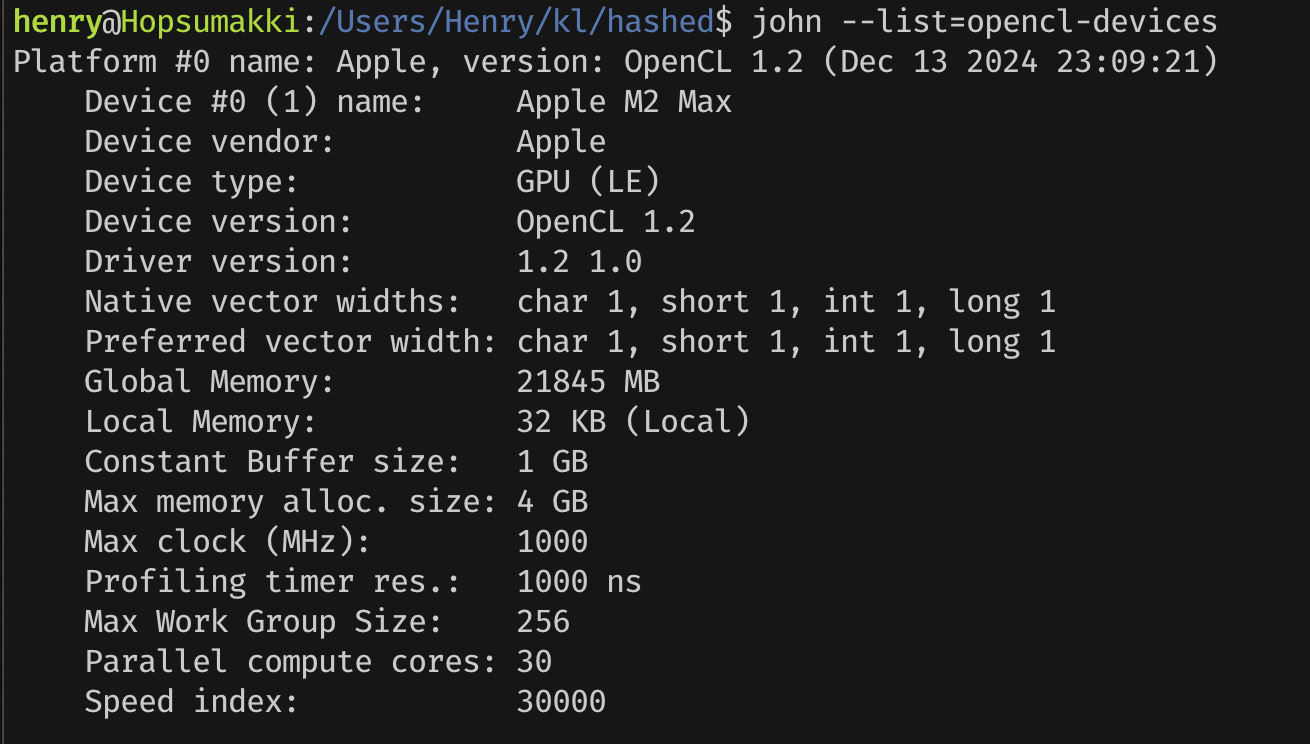The height and width of the screenshot is (744, 1310).
Task: Click the Global Memory value '21845 MB'
Action: (588, 382)
